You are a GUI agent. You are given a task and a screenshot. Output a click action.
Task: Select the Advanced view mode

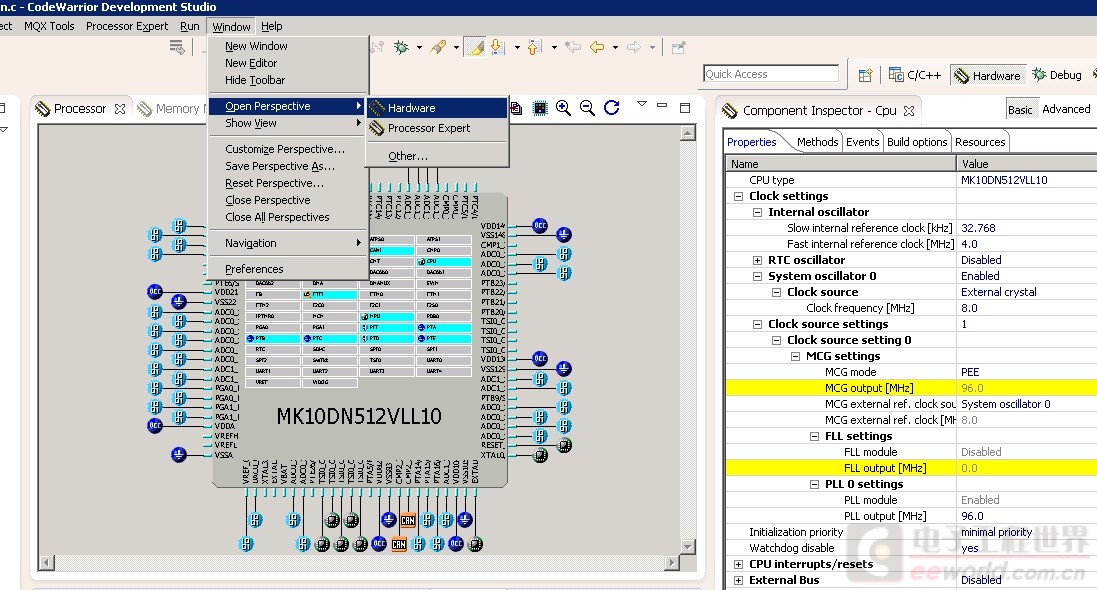1066,109
